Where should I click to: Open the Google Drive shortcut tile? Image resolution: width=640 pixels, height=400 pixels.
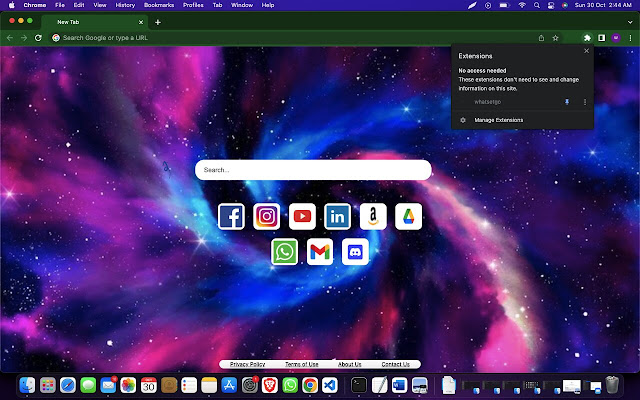pos(409,216)
